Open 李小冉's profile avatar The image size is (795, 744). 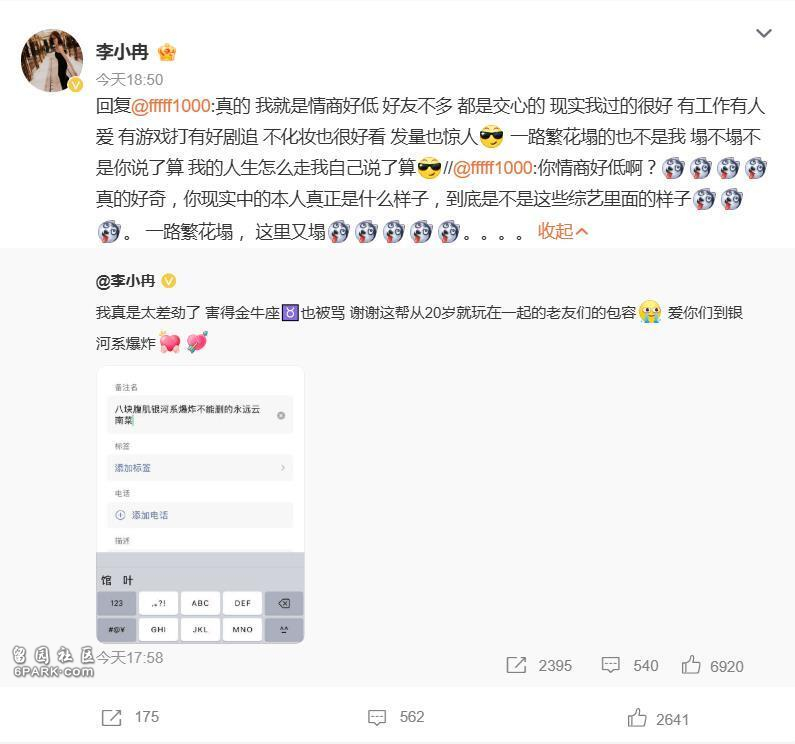click(x=52, y=61)
